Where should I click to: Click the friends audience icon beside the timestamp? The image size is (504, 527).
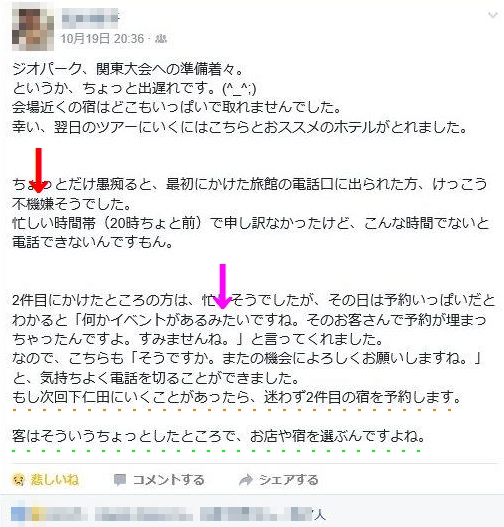(161, 39)
